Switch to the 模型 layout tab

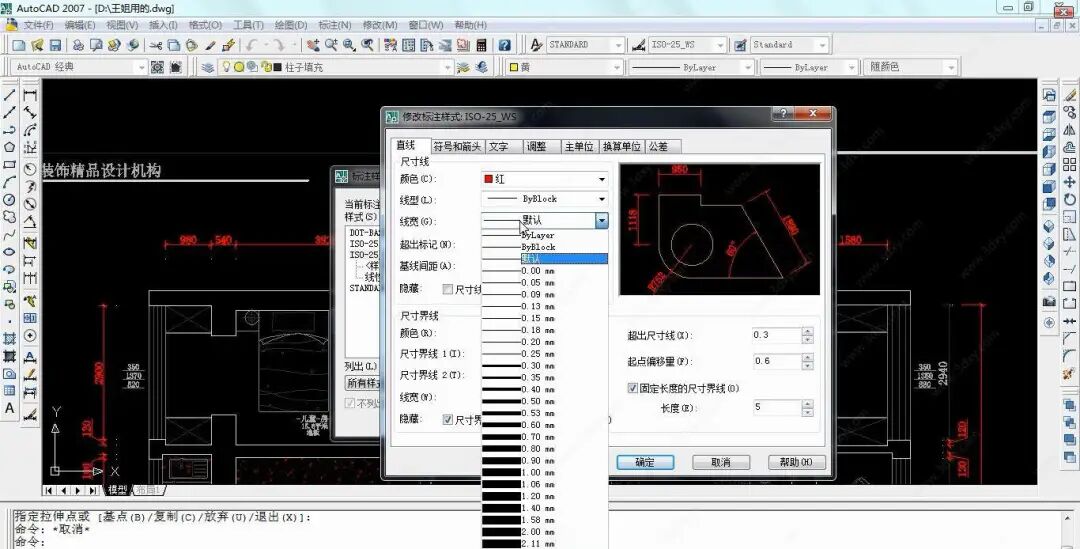coord(118,490)
